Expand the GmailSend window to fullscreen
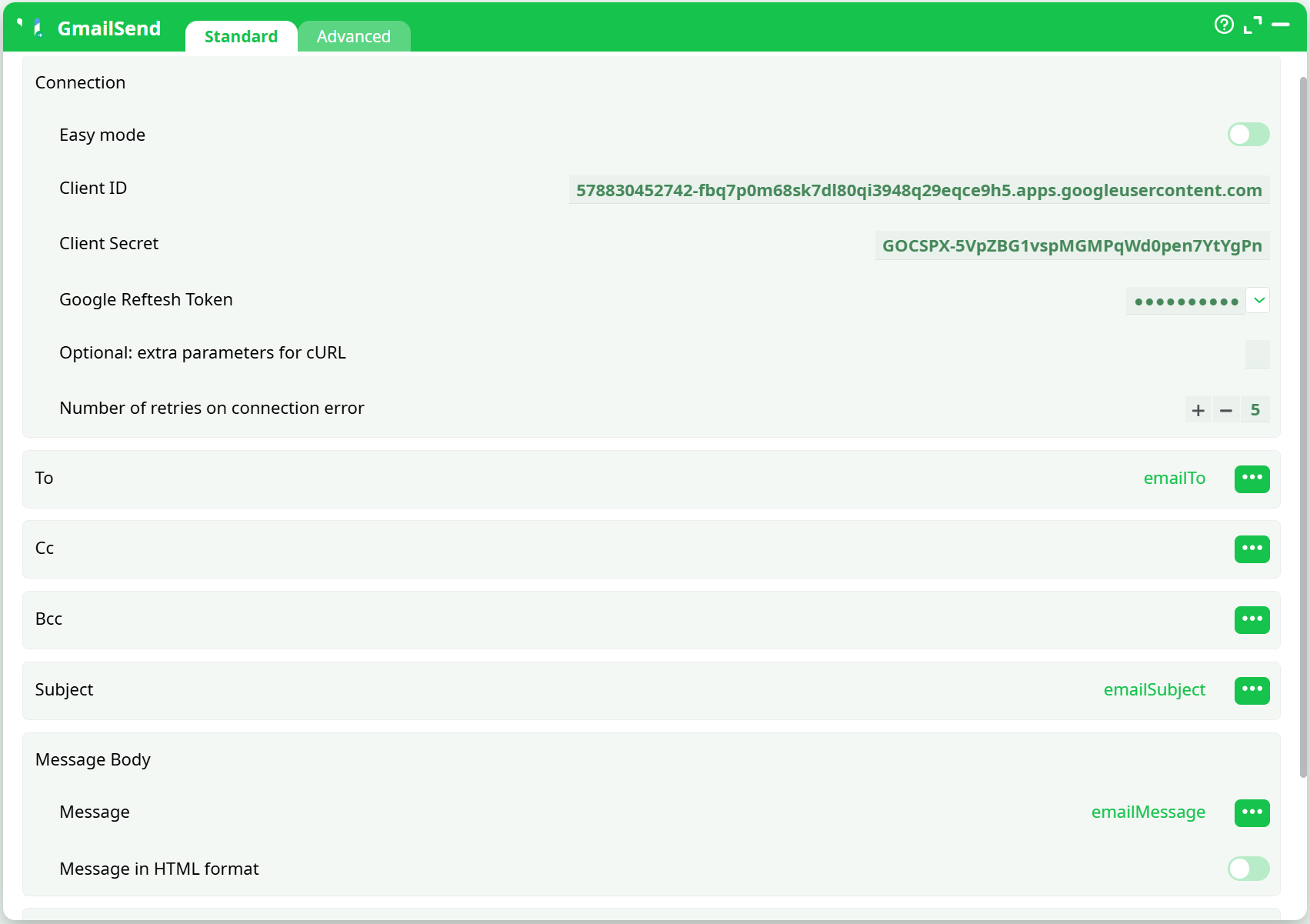This screenshot has width=1310, height=924. (x=1253, y=25)
